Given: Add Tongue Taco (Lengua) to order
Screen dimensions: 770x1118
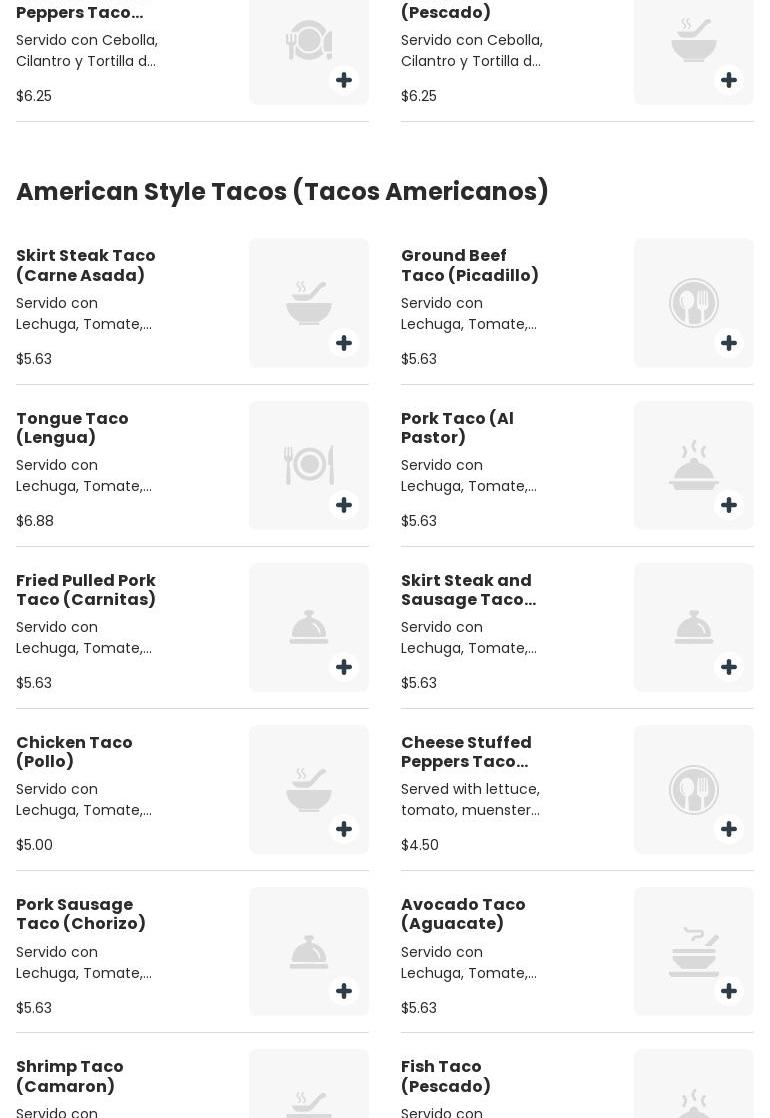Looking at the screenshot, I should [344, 505].
